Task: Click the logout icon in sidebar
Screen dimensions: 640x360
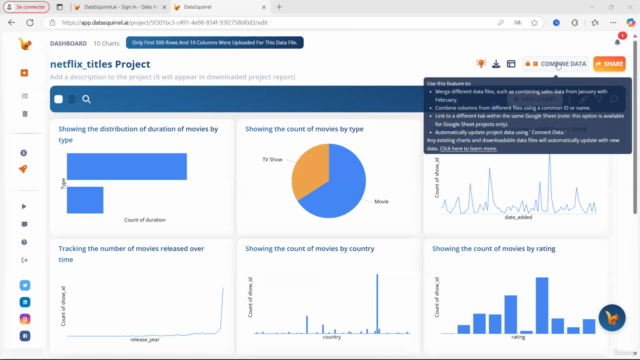Action: [x=24, y=260]
